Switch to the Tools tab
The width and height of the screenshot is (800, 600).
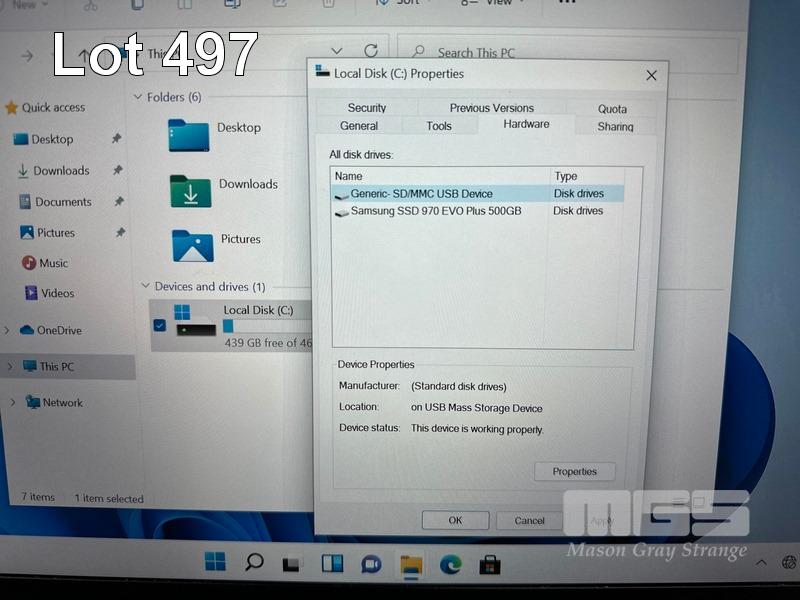coord(439,126)
